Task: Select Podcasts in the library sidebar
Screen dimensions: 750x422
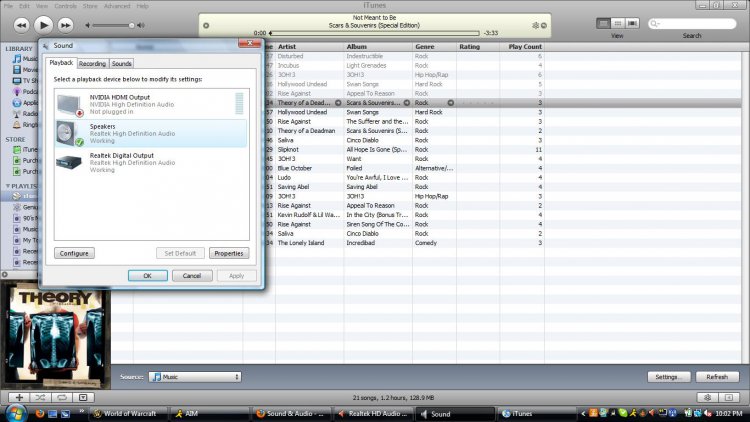Action: pos(25,92)
